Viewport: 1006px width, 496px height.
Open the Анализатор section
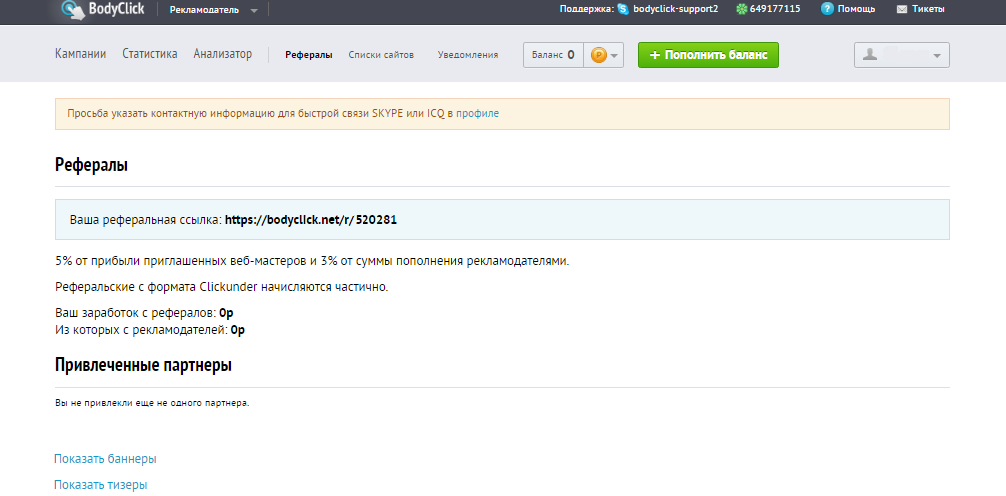click(223, 54)
